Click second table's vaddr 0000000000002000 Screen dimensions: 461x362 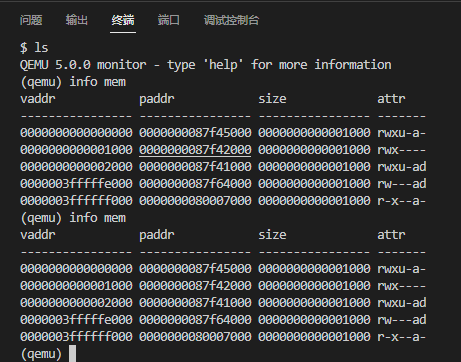[x=76, y=303]
